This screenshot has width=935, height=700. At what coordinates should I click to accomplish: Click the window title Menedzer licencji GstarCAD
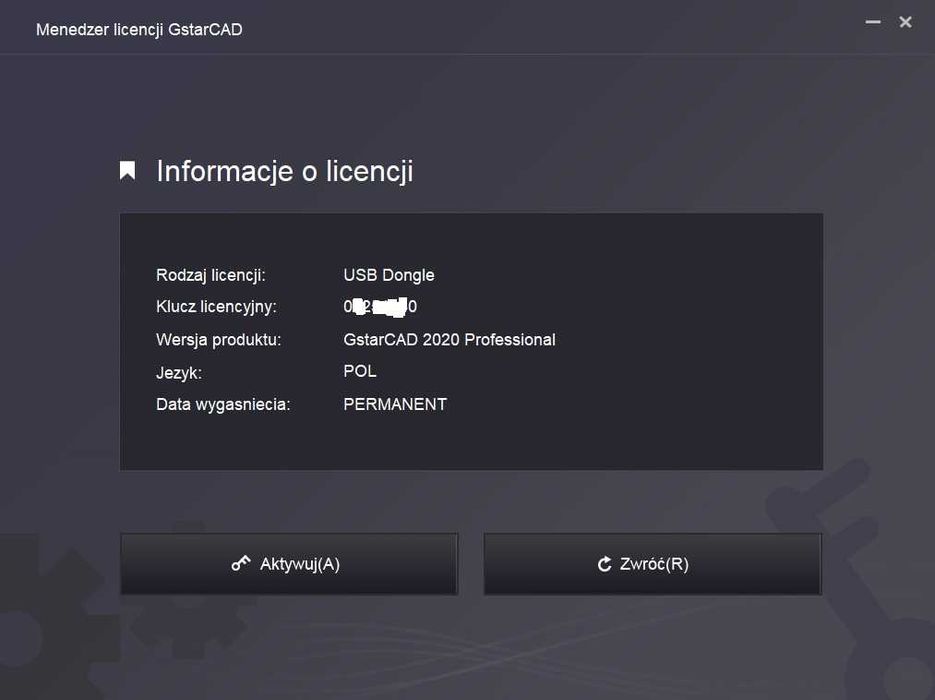click(139, 29)
